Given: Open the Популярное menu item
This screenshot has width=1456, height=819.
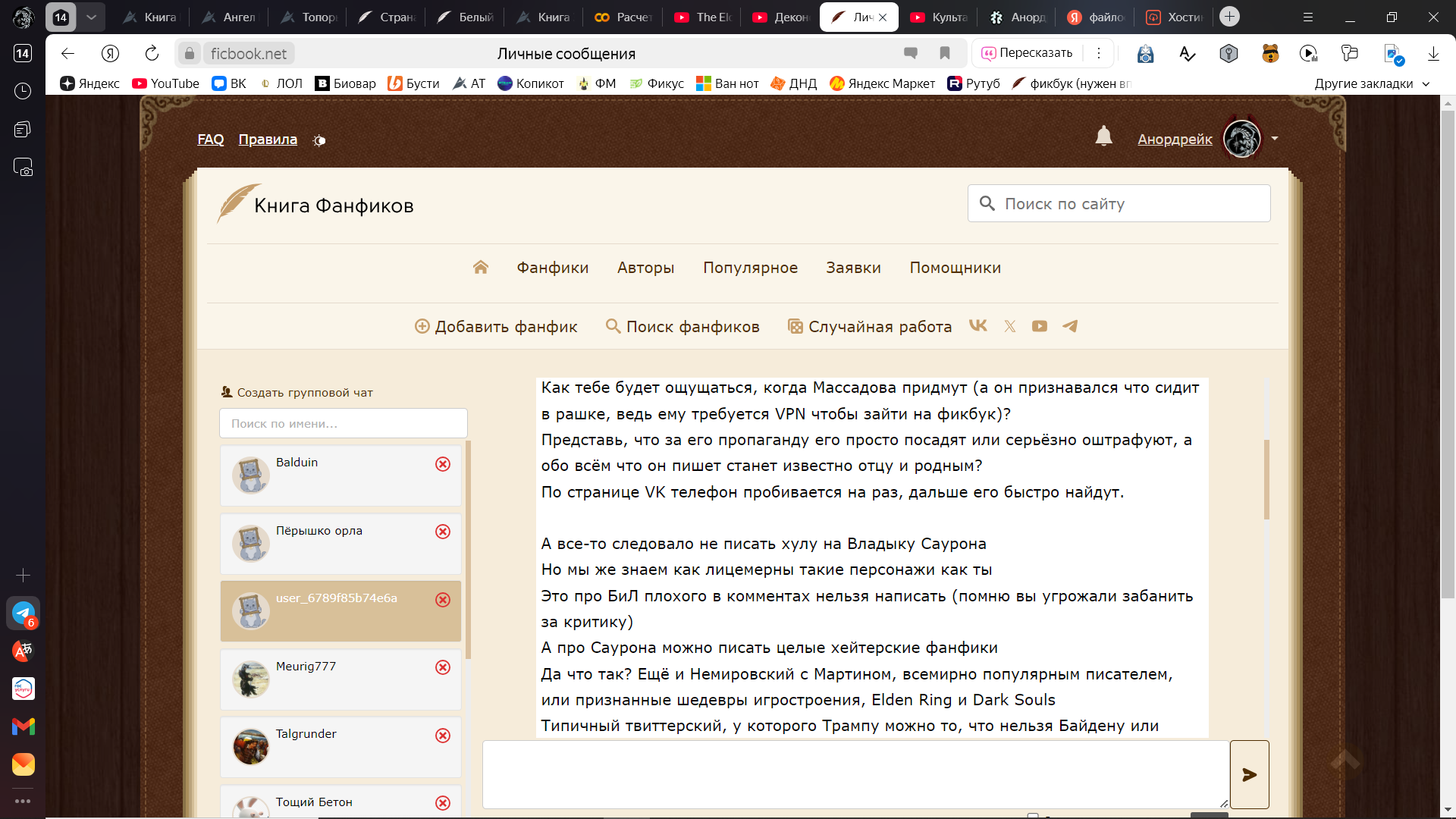Looking at the screenshot, I should point(750,268).
